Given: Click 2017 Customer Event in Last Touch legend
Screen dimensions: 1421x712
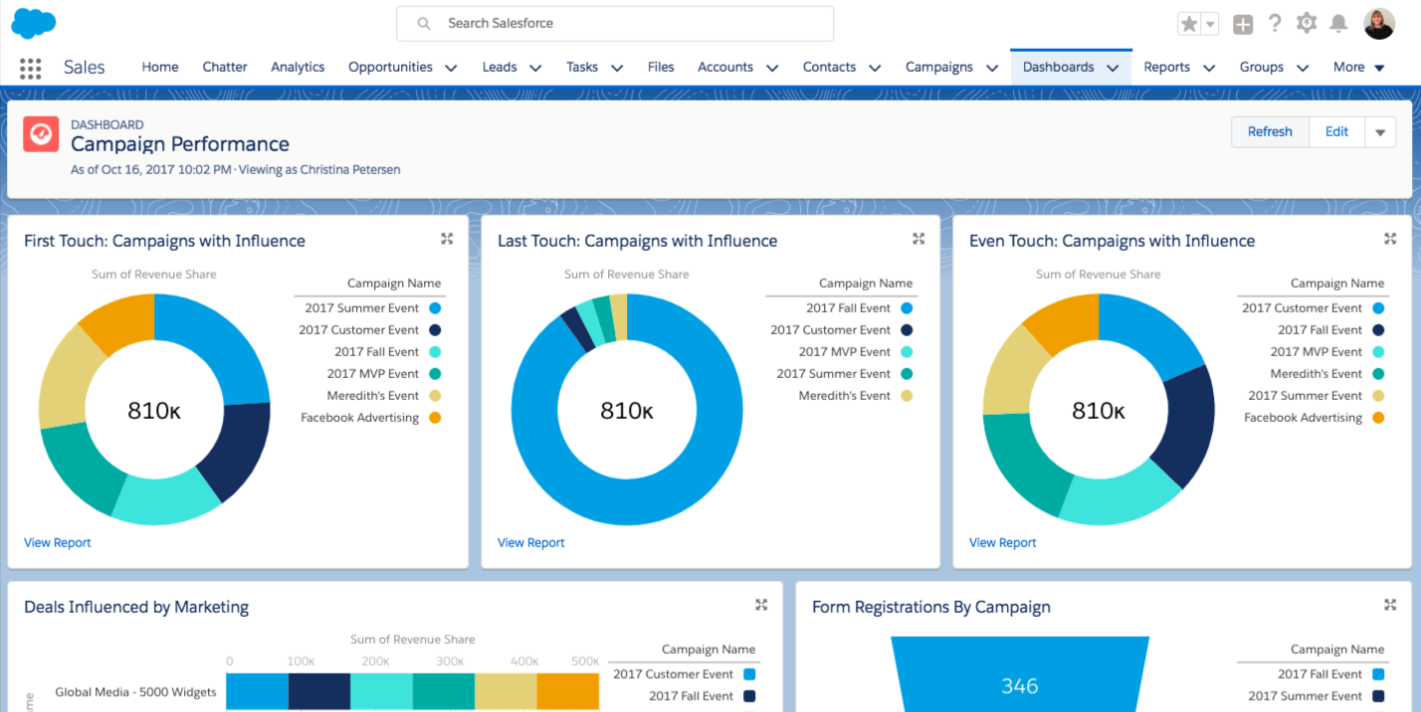Looking at the screenshot, I should point(830,330).
